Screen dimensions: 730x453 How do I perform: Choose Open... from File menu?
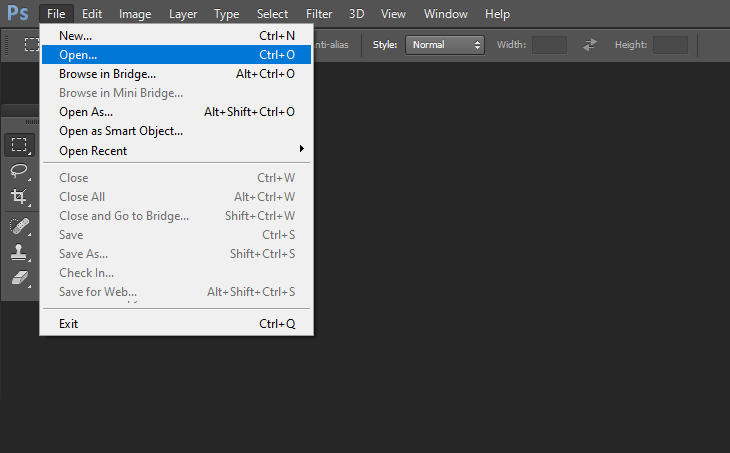coord(176,54)
